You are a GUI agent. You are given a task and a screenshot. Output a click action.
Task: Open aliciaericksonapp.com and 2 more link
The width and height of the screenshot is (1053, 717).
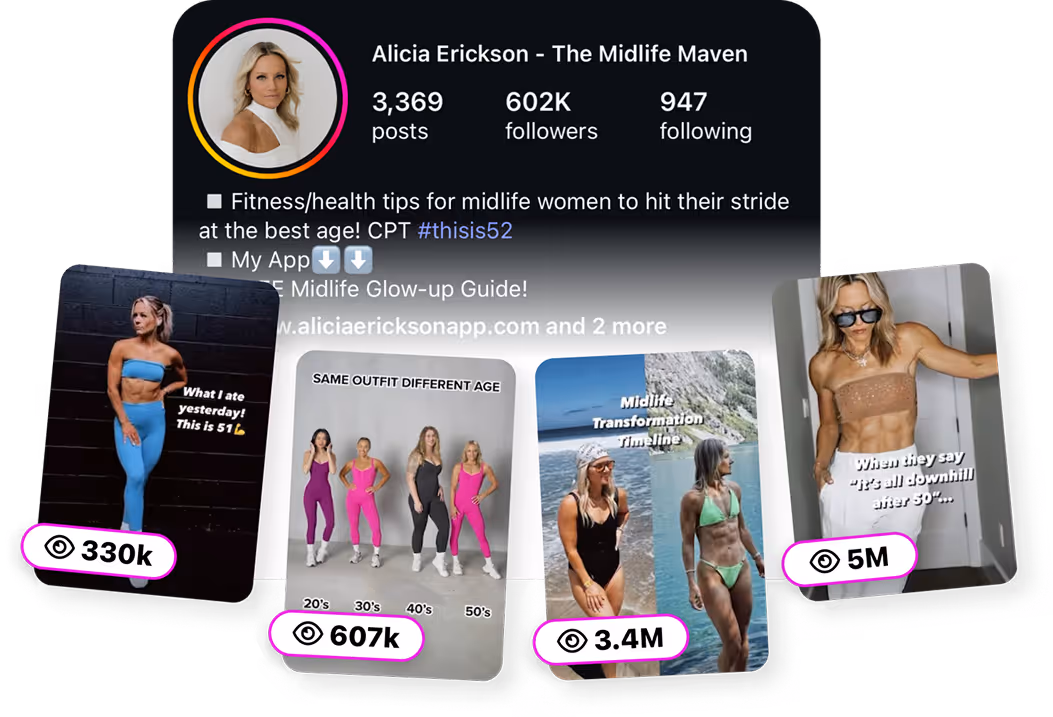coord(470,326)
